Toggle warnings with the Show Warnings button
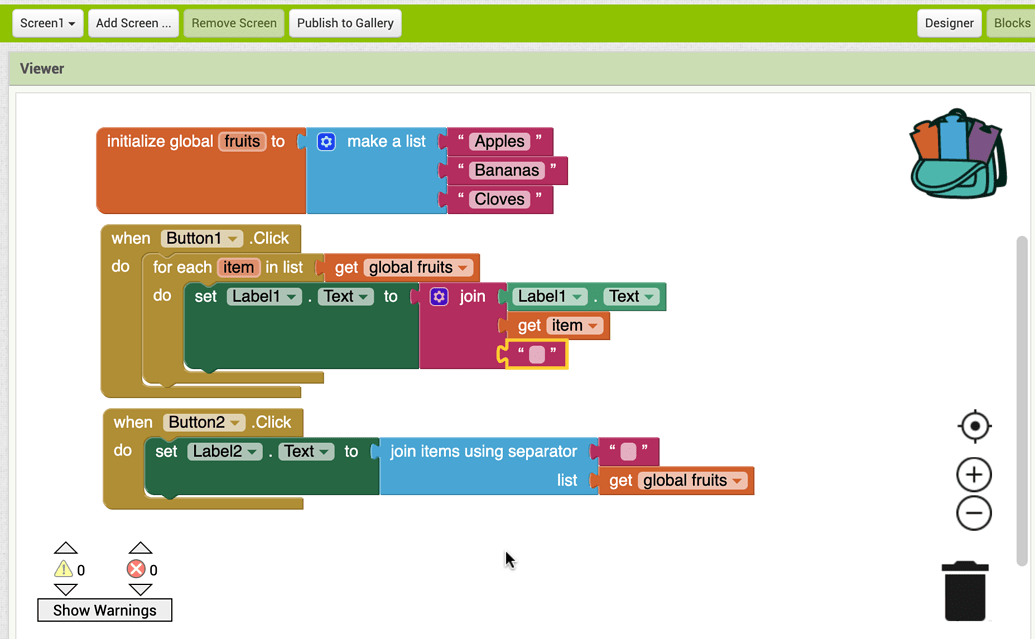Viewport: 1035px width, 639px height. point(104,609)
